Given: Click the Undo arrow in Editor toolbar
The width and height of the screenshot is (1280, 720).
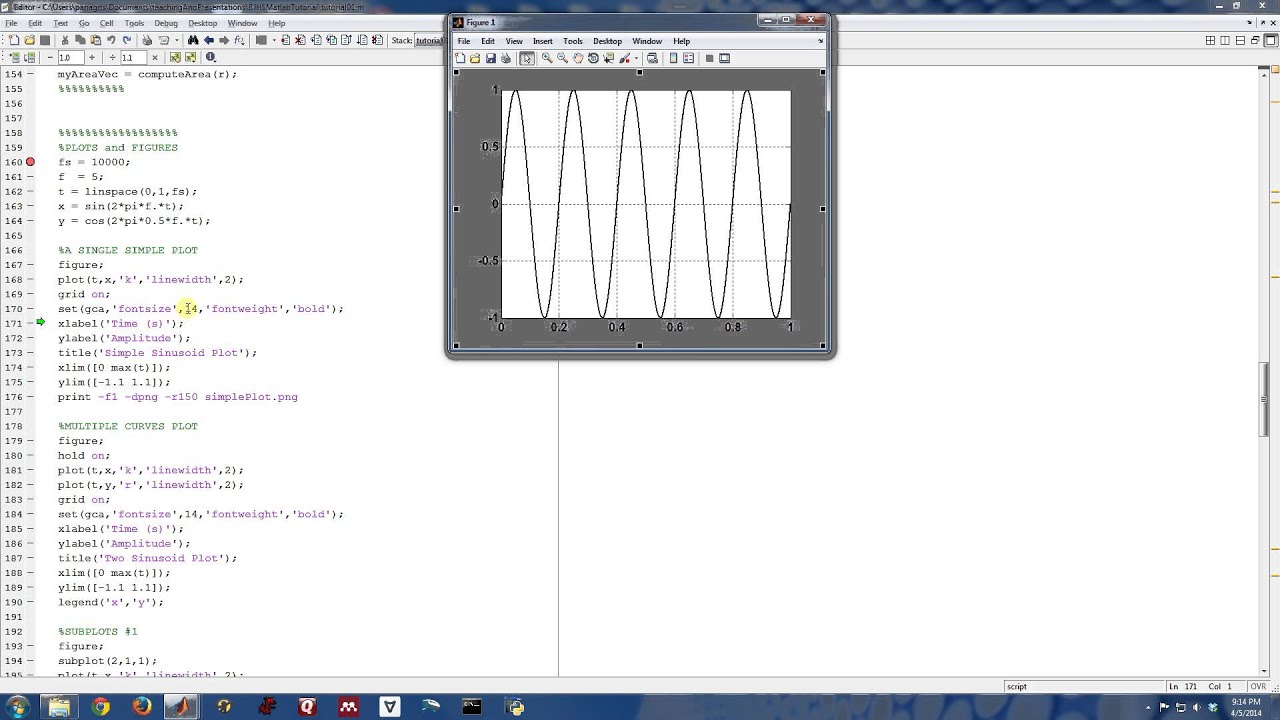Looking at the screenshot, I should click(x=111, y=40).
